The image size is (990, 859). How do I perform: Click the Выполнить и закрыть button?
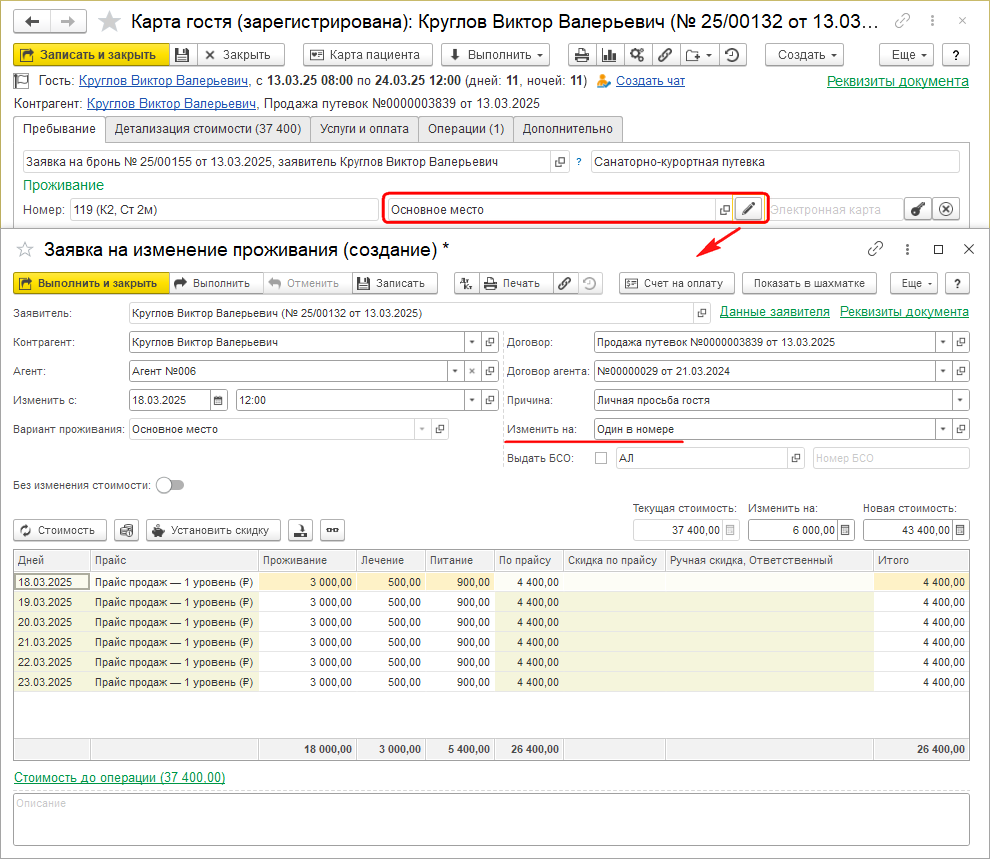[91, 283]
